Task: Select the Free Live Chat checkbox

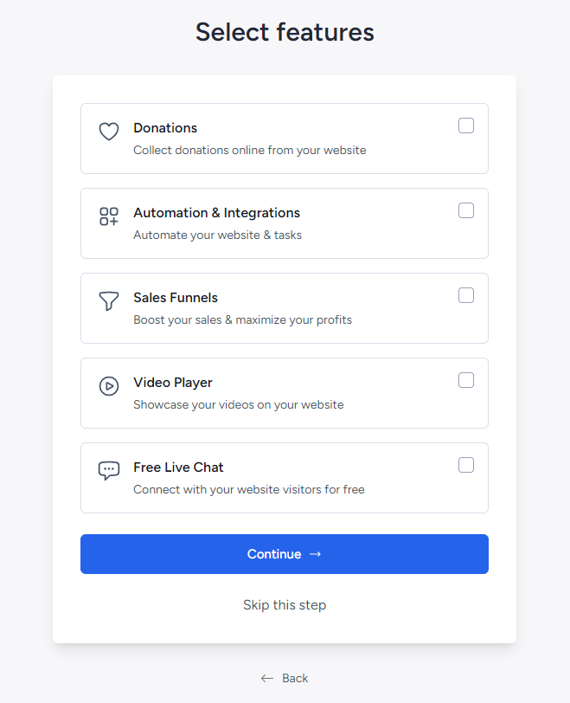Action: [466, 465]
